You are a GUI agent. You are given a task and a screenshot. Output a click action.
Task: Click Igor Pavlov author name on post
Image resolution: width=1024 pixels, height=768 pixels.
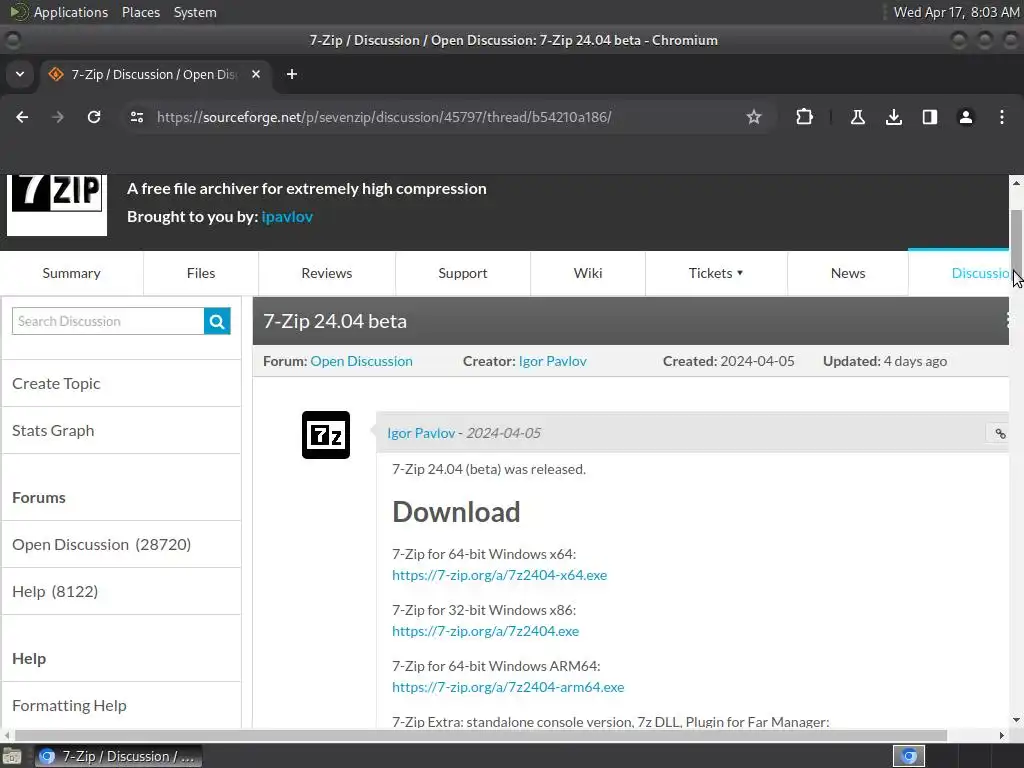point(421,433)
